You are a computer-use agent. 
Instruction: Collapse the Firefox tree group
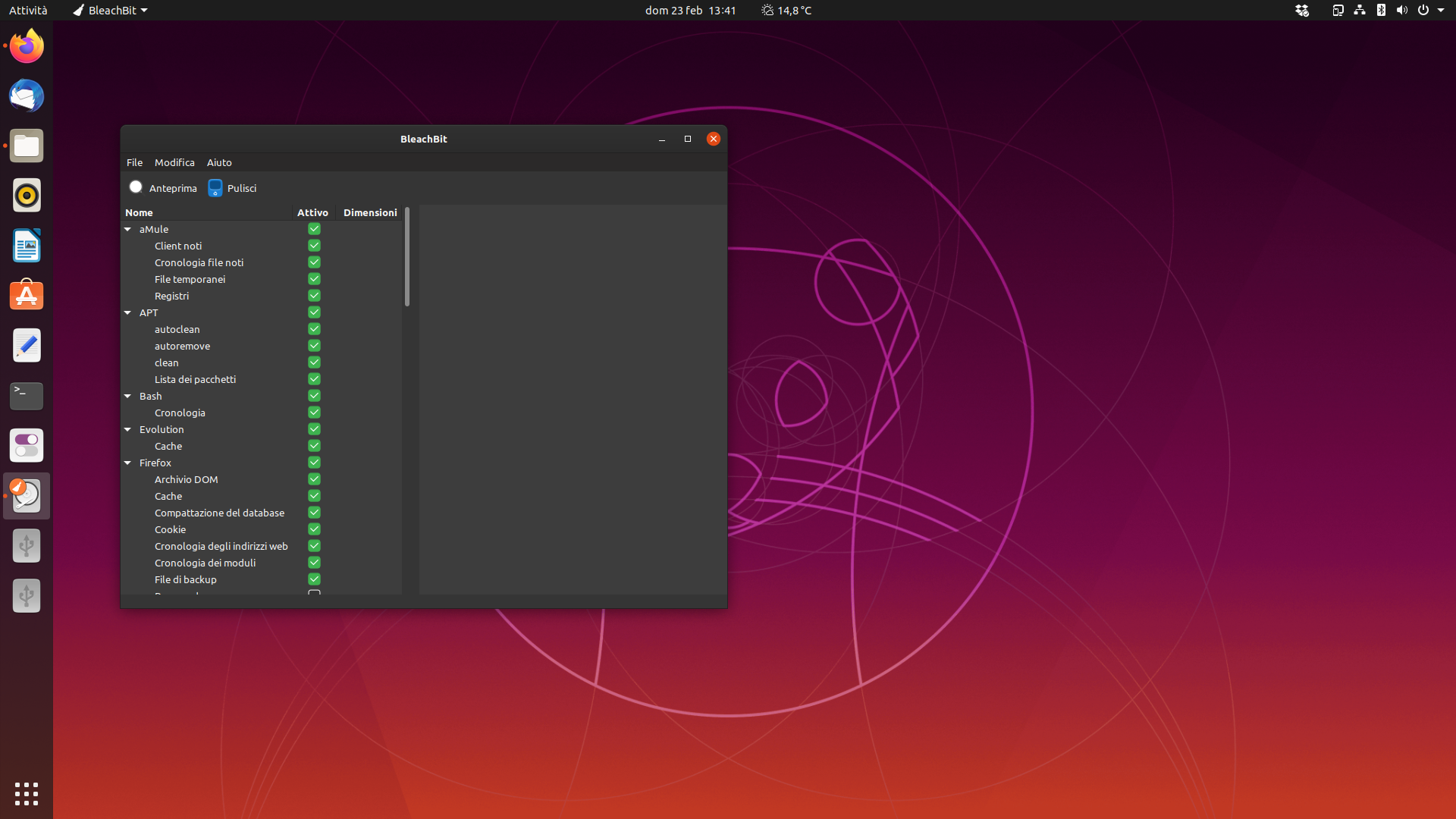pyautogui.click(x=128, y=463)
